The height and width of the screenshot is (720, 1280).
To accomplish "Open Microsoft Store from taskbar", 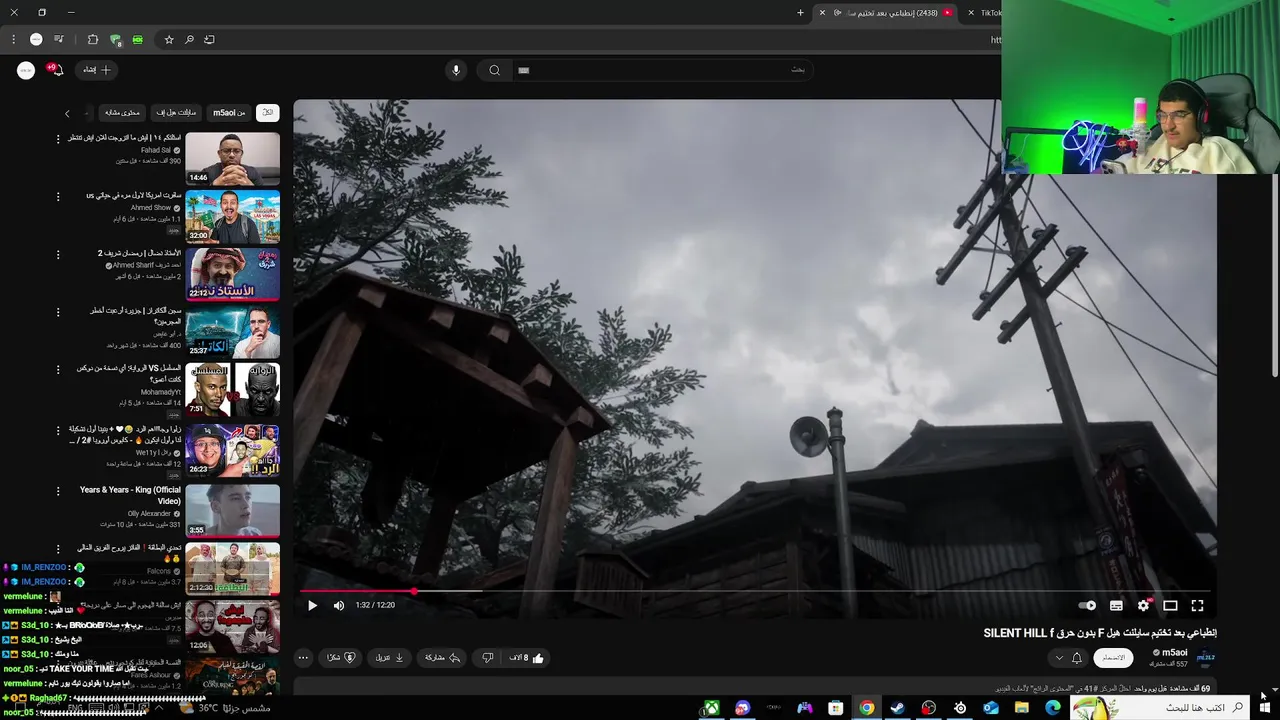I will pos(835,708).
